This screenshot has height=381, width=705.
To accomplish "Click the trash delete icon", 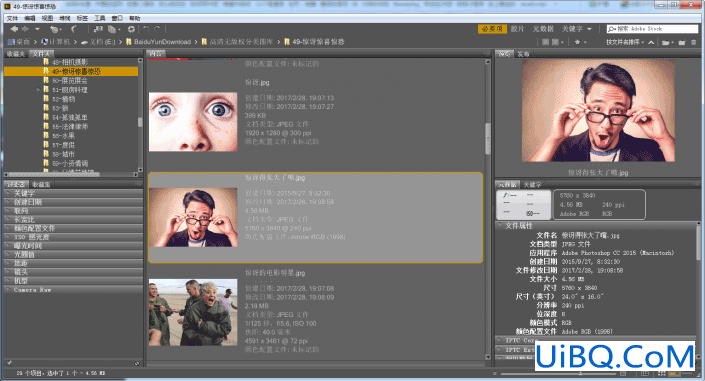I will 693,42.
